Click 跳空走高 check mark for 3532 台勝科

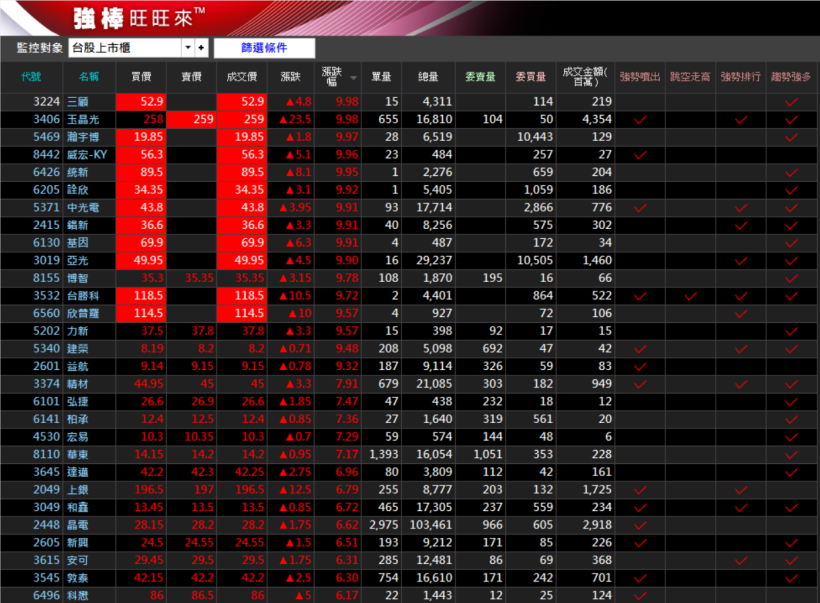click(x=690, y=296)
